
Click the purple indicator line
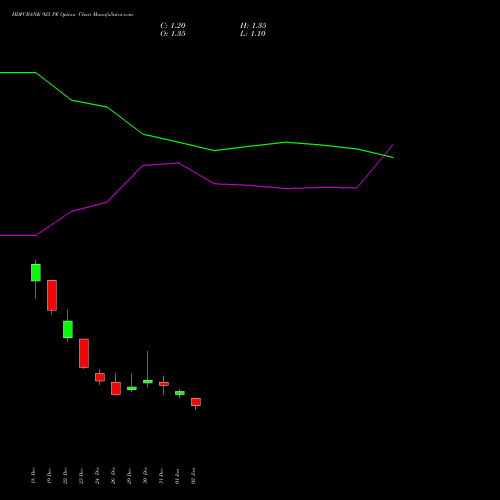[214, 184]
